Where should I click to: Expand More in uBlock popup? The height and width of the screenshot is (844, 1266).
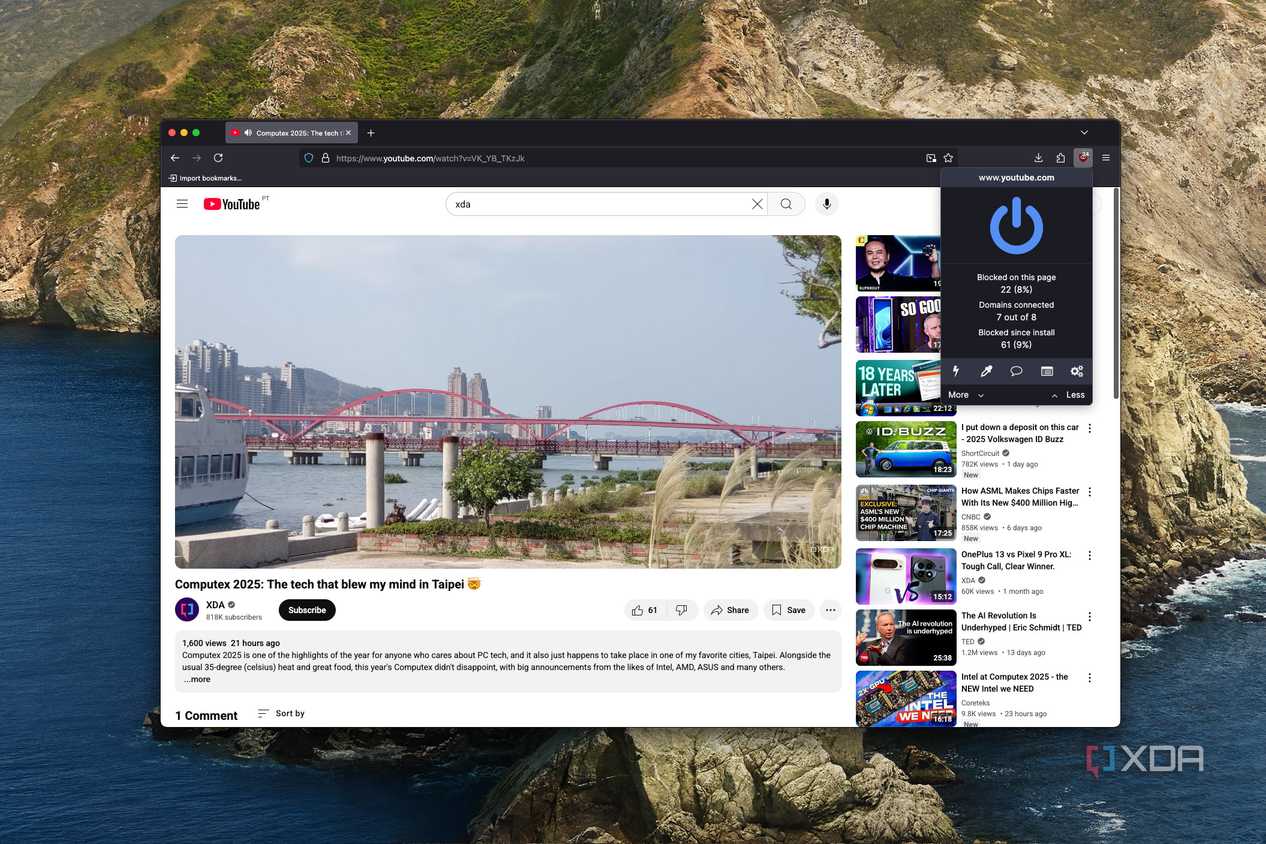point(966,395)
